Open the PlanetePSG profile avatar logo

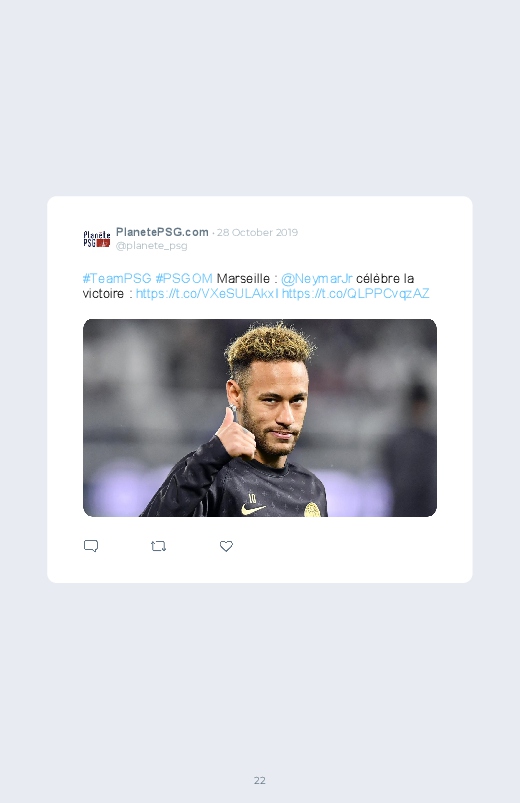[x=97, y=239]
